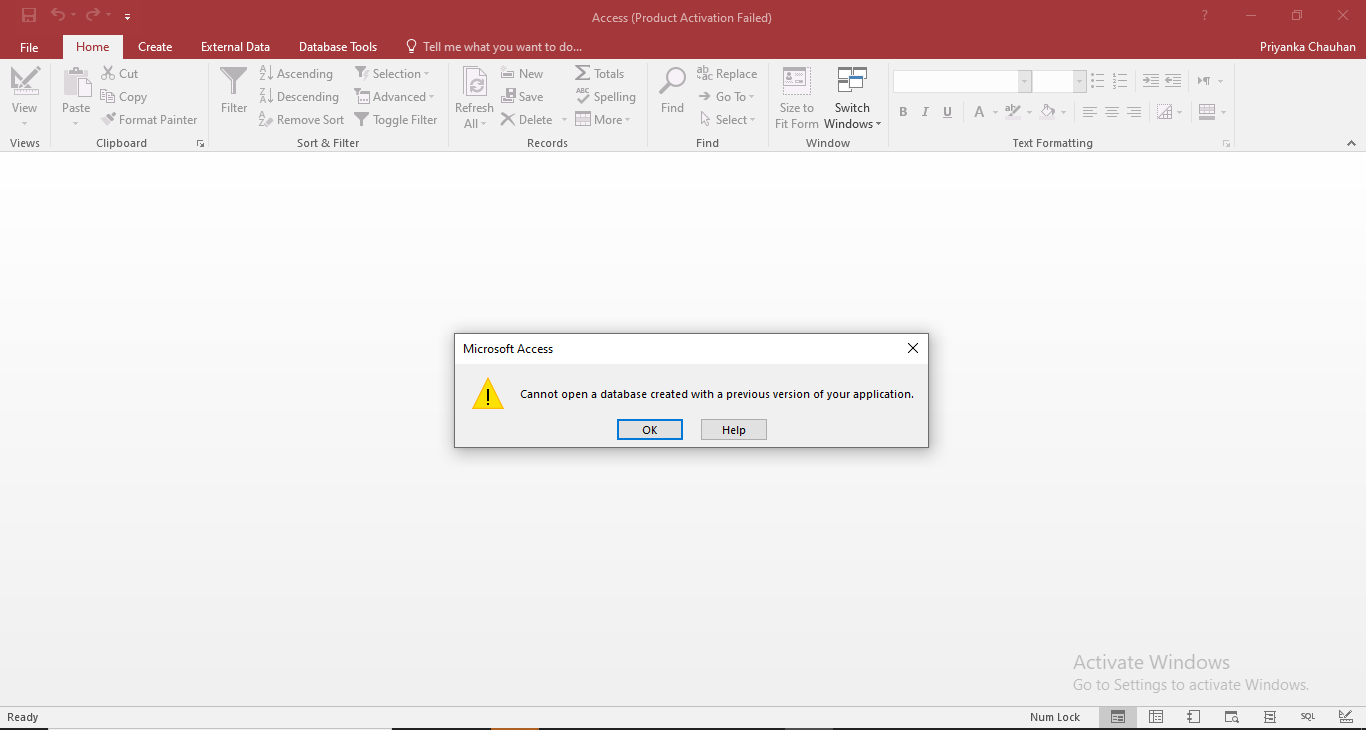Click the font color button
This screenshot has width=1366, height=730.
979,112
